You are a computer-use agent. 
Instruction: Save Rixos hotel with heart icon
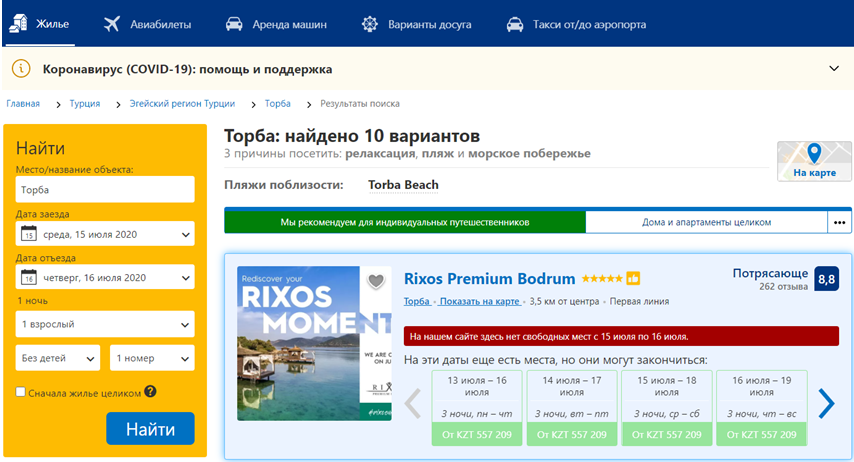coord(376,281)
